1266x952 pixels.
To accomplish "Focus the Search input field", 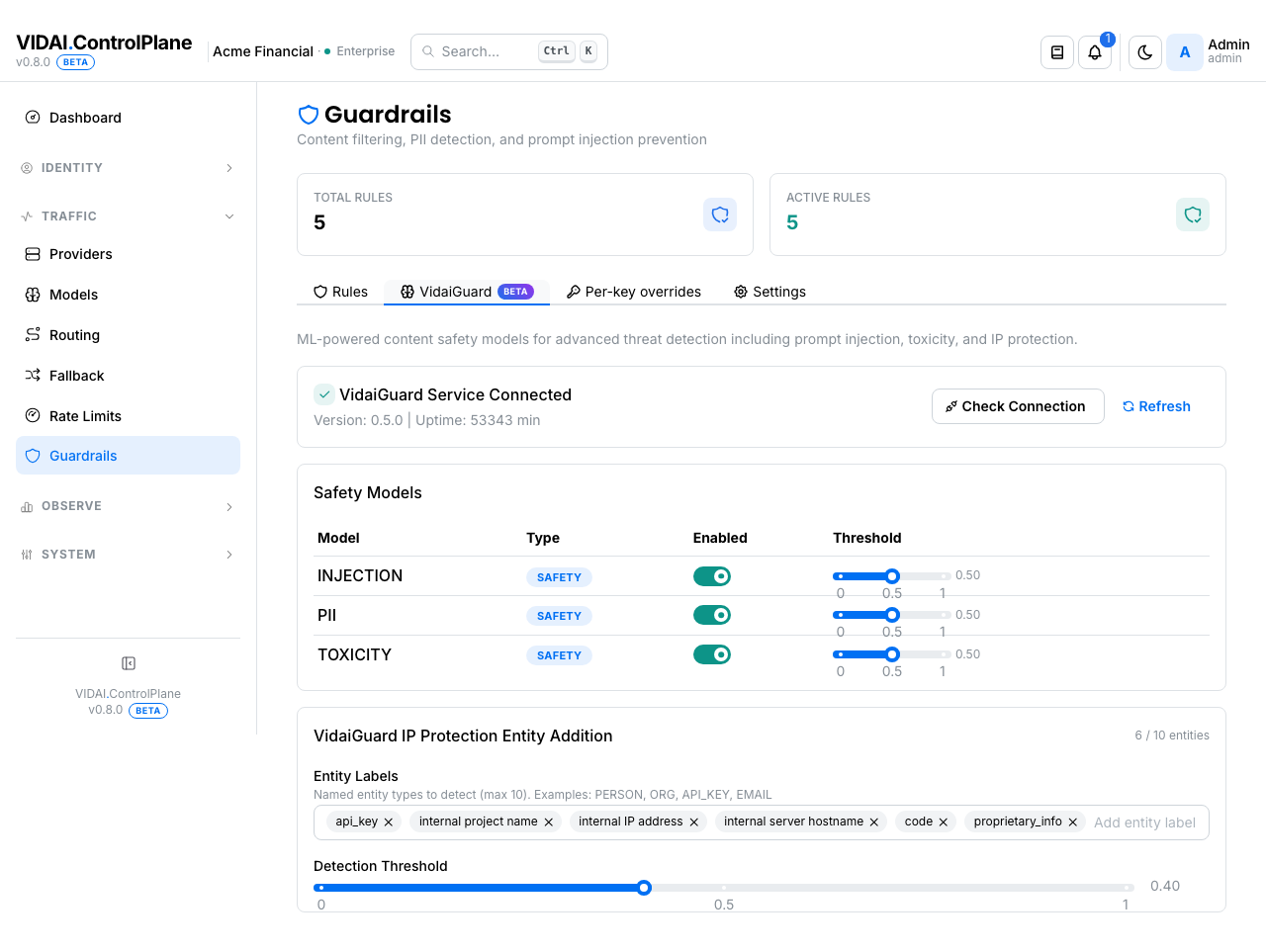I will tap(509, 51).
